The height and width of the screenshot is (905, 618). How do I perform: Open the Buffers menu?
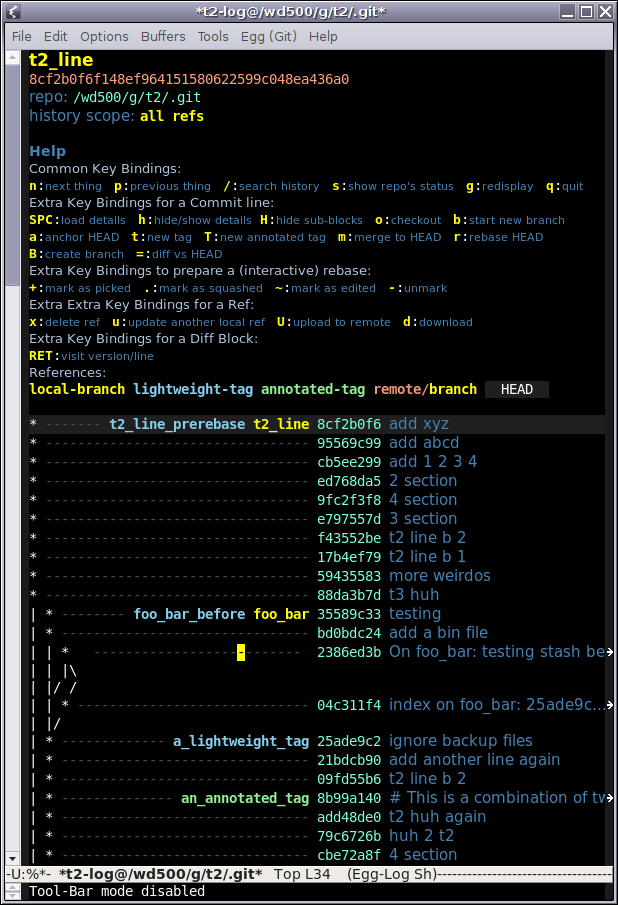click(x=163, y=36)
